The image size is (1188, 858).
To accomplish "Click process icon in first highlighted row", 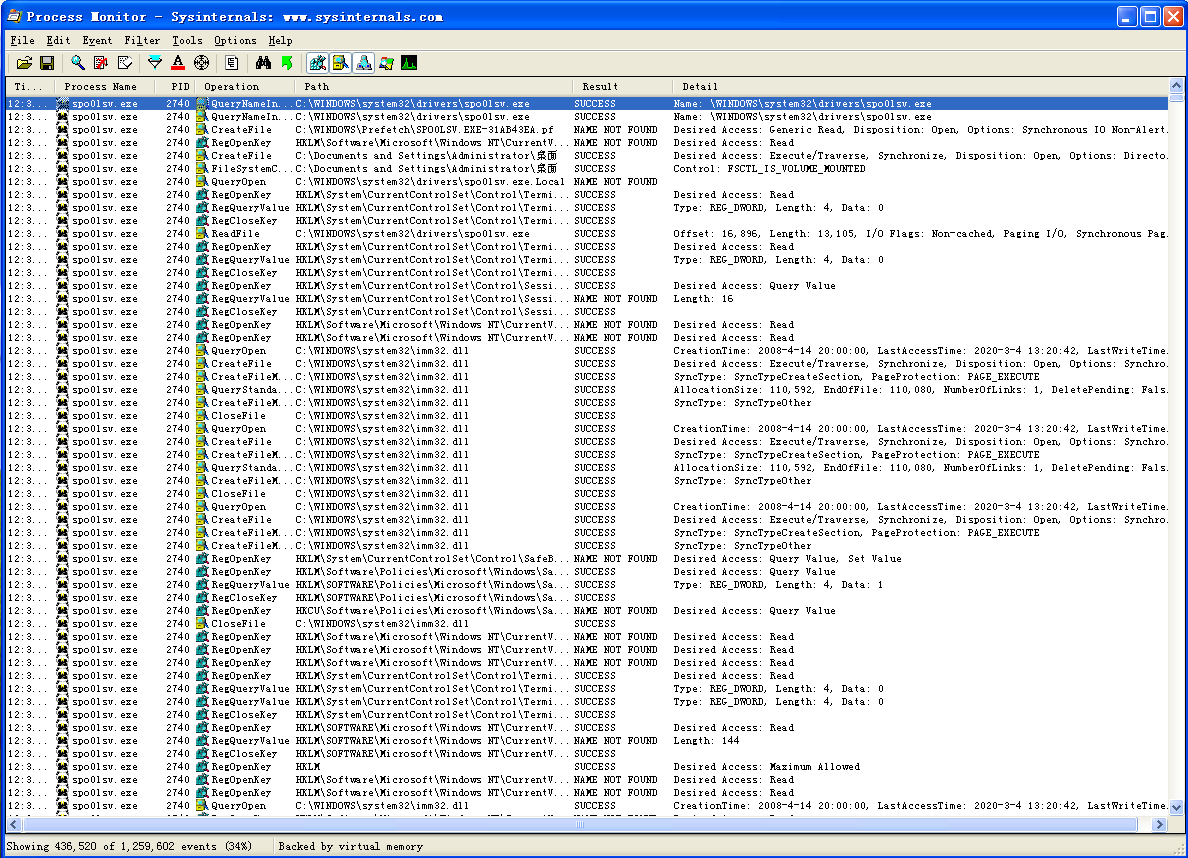I will (62, 104).
